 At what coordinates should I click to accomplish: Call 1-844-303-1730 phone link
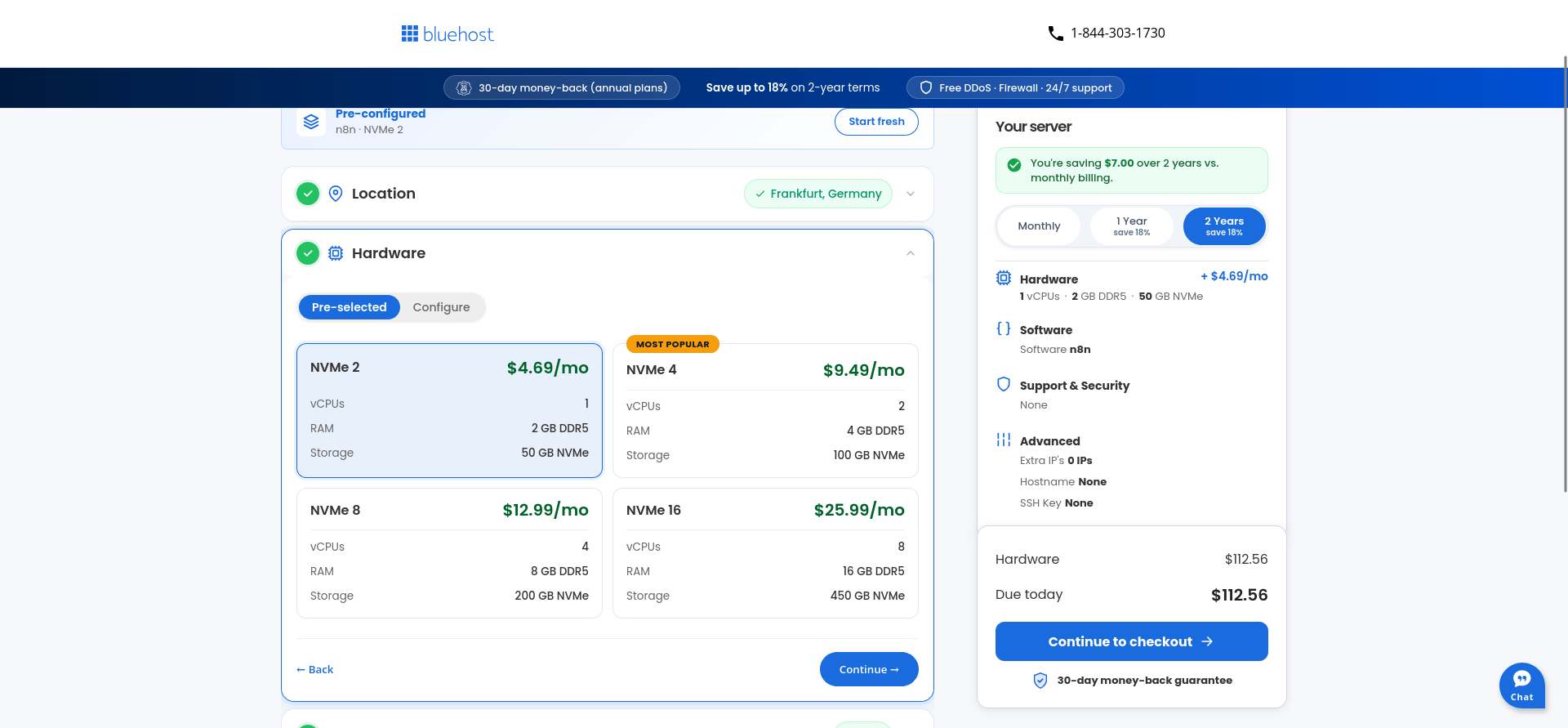[1118, 33]
